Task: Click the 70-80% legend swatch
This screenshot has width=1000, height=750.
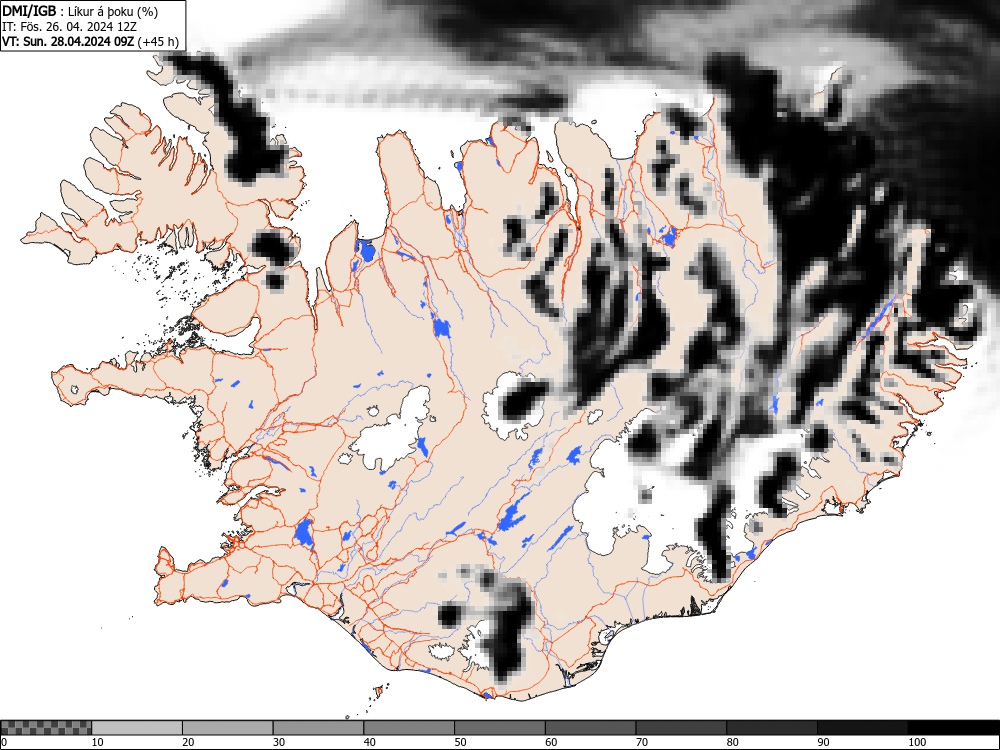Action: coord(680,728)
